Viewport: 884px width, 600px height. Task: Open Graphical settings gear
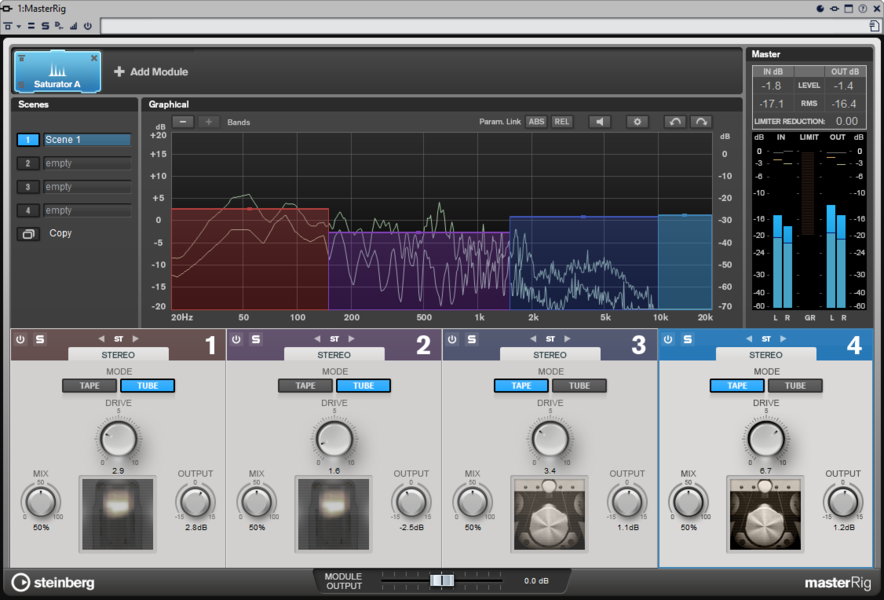pyautogui.click(x=637, y=122)
